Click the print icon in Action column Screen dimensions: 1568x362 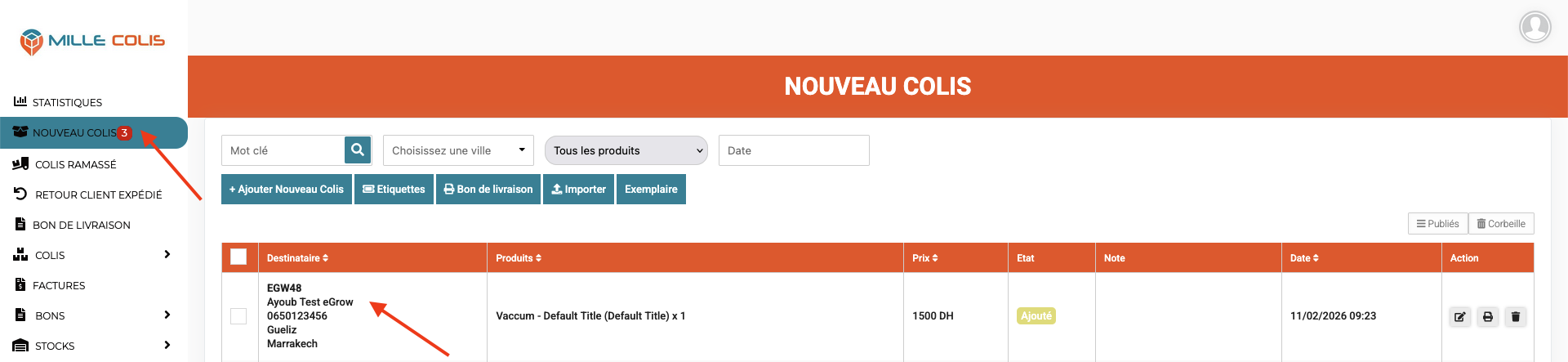[1487, 316]
